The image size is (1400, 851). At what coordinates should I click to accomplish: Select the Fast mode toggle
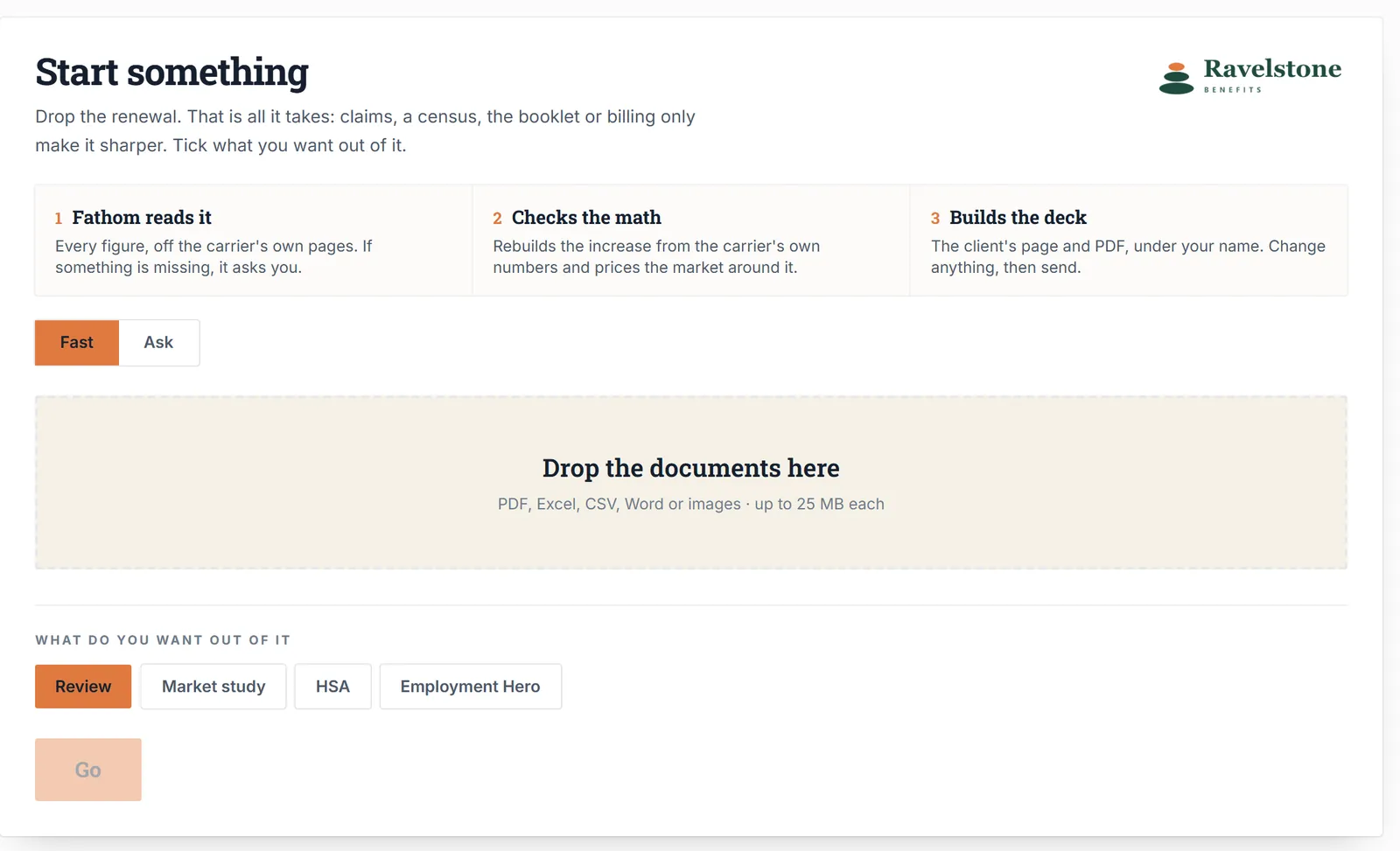click(x=77, y=343)
